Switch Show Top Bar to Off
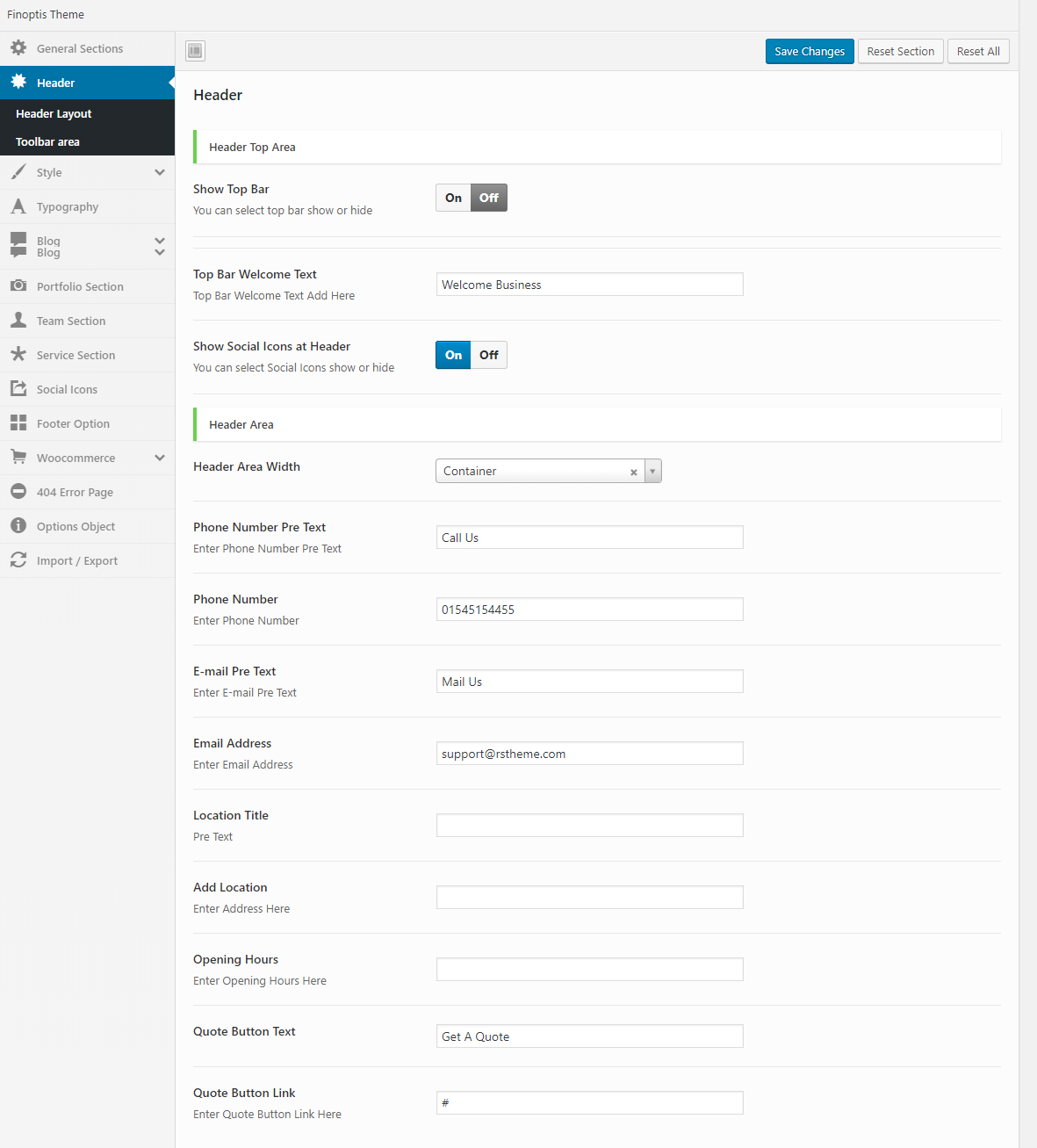This screenshot has width=1037, height=1148. point(489,198)
